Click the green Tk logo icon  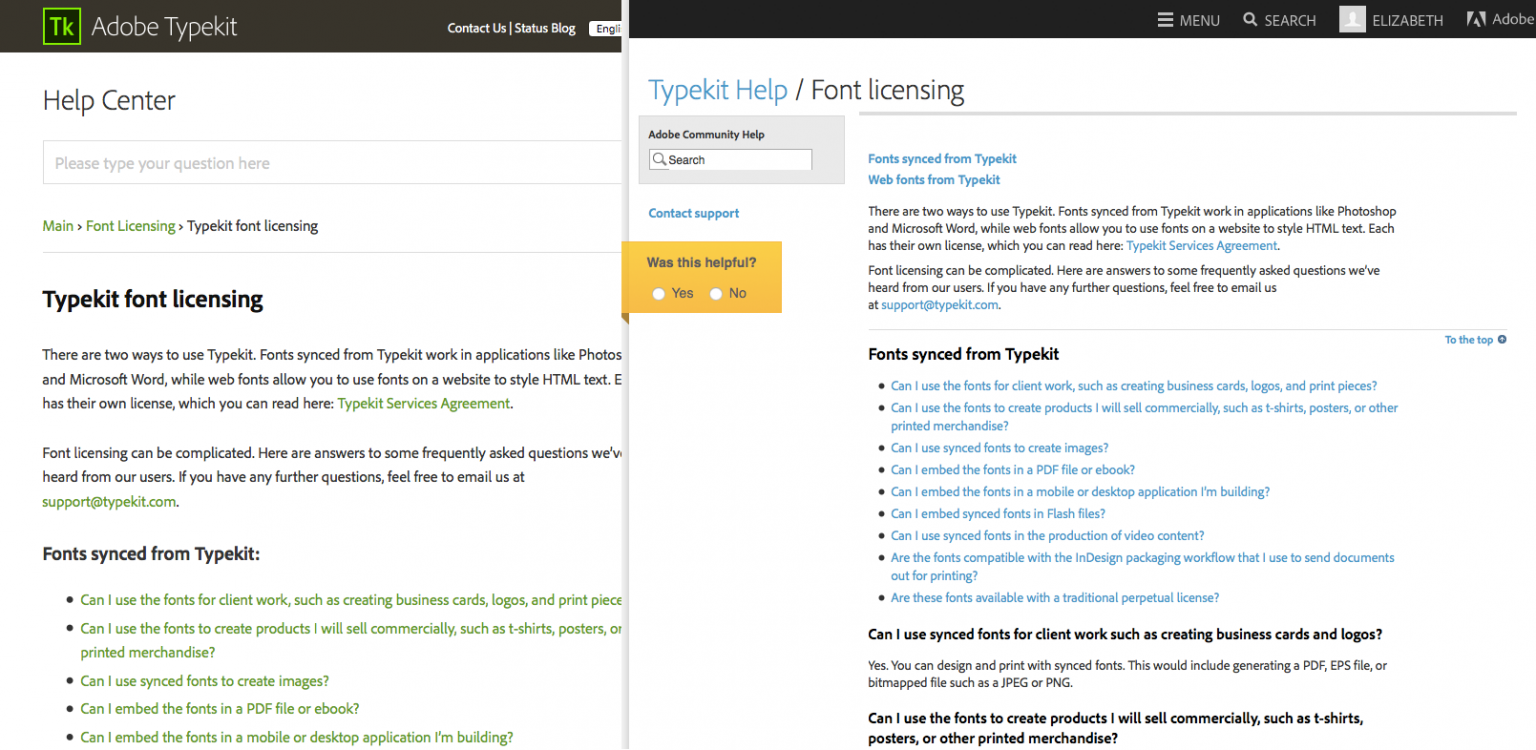point(60,26)
